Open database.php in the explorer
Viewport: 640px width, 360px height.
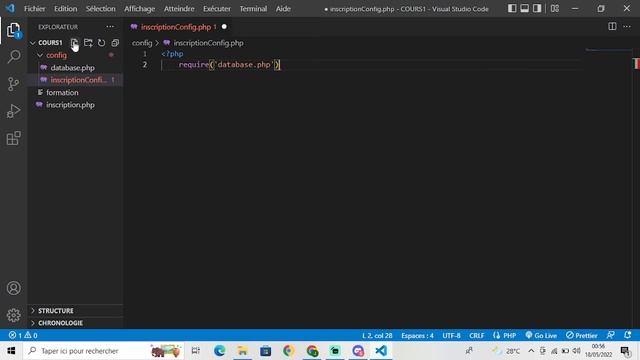point(72,68)
